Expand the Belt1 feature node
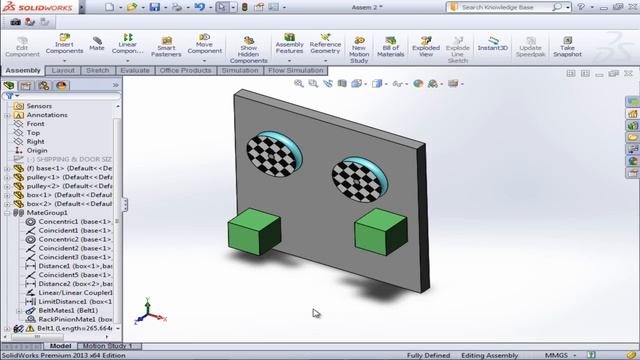The image size is (640, 360). click(x=7, y=329)
